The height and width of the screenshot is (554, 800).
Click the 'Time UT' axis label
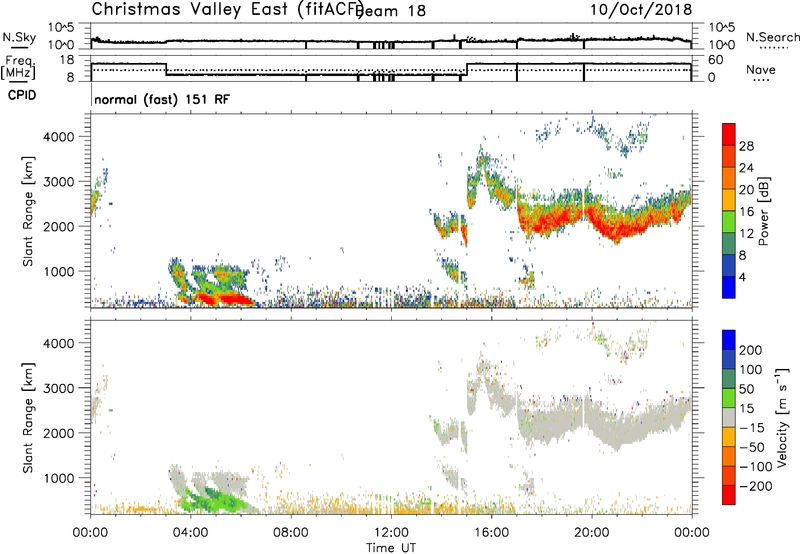[391, 548]
